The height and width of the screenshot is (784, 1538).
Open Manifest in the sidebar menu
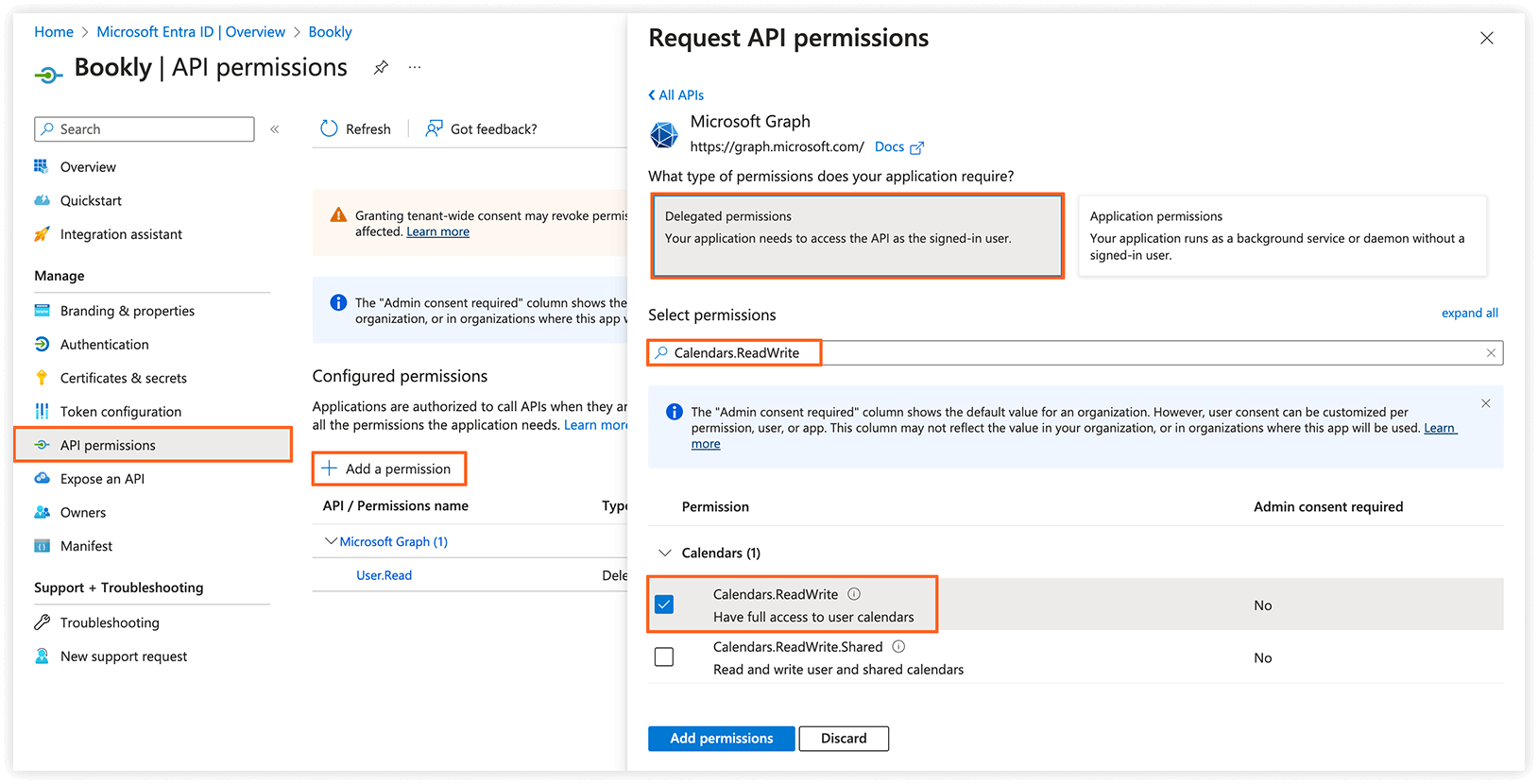[x=86, y=546]
